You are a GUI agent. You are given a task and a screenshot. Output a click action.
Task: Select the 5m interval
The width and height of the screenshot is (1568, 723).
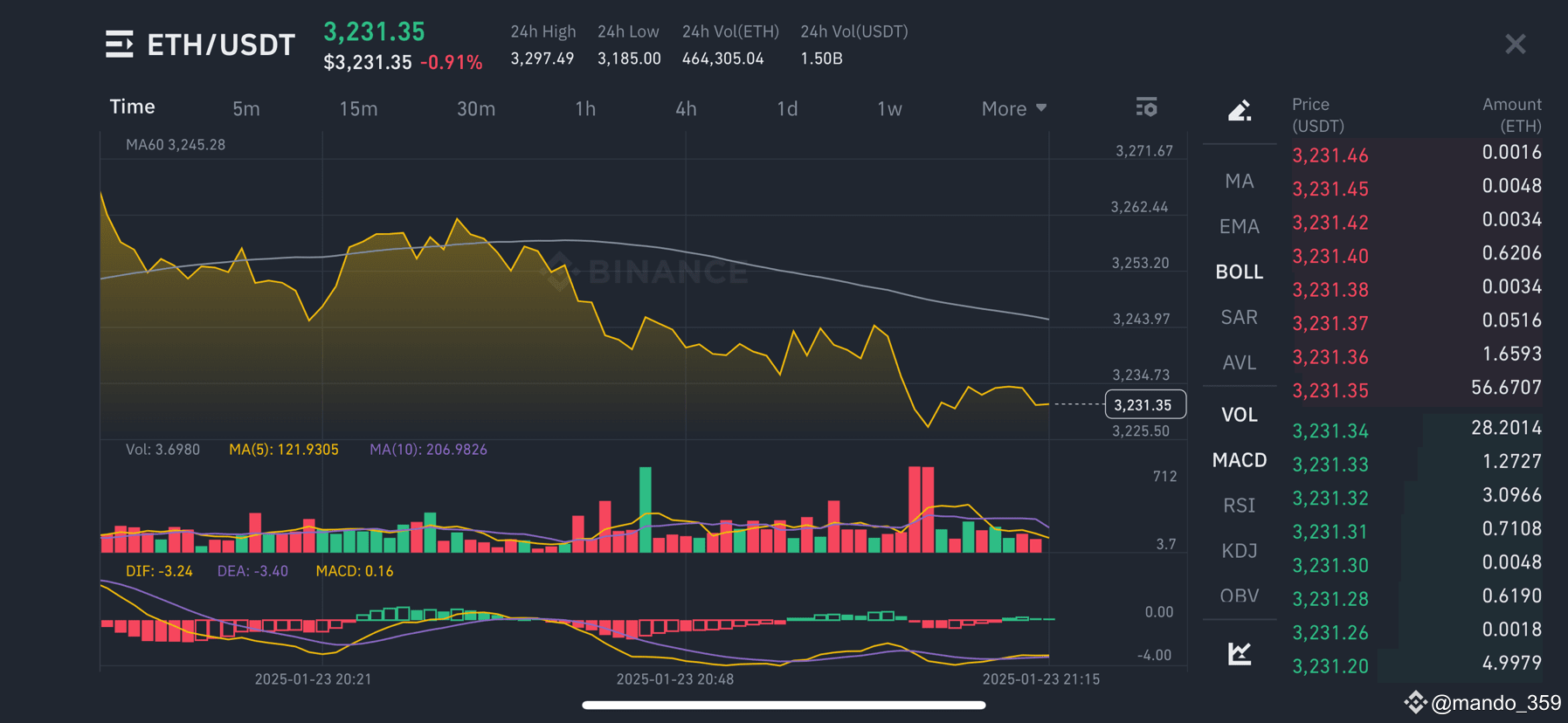(x=246, y=108)
